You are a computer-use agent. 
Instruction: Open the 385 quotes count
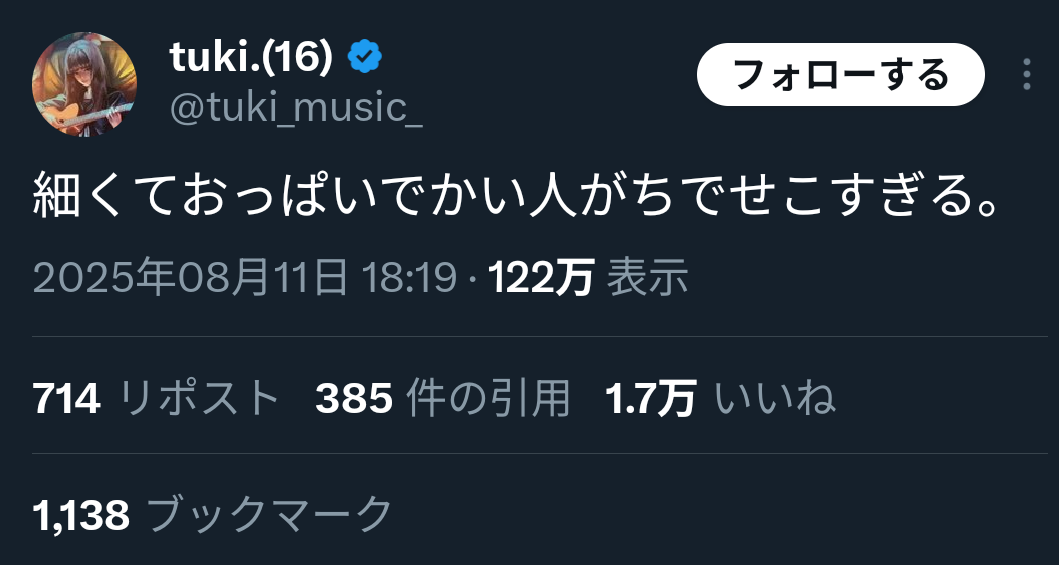[354, 398]
